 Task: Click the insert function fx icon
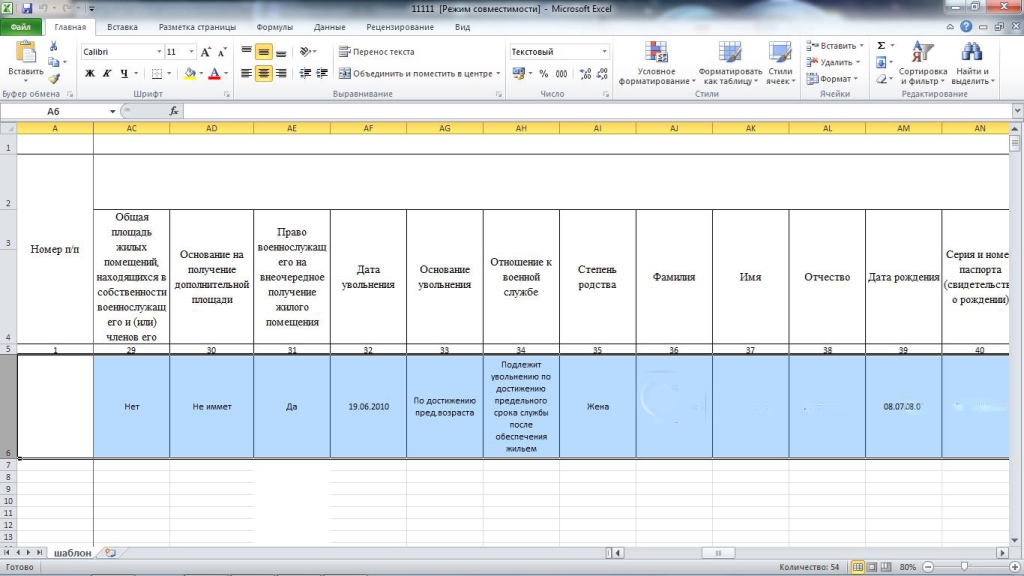pyautogui.click(x=174, y=111)
